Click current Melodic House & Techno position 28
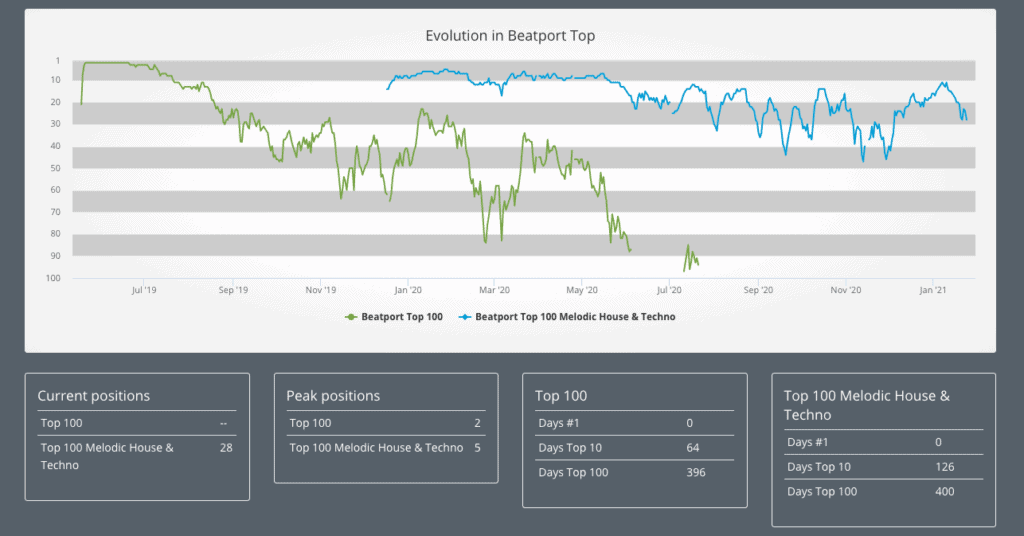1024x536 pixels. 226,448
